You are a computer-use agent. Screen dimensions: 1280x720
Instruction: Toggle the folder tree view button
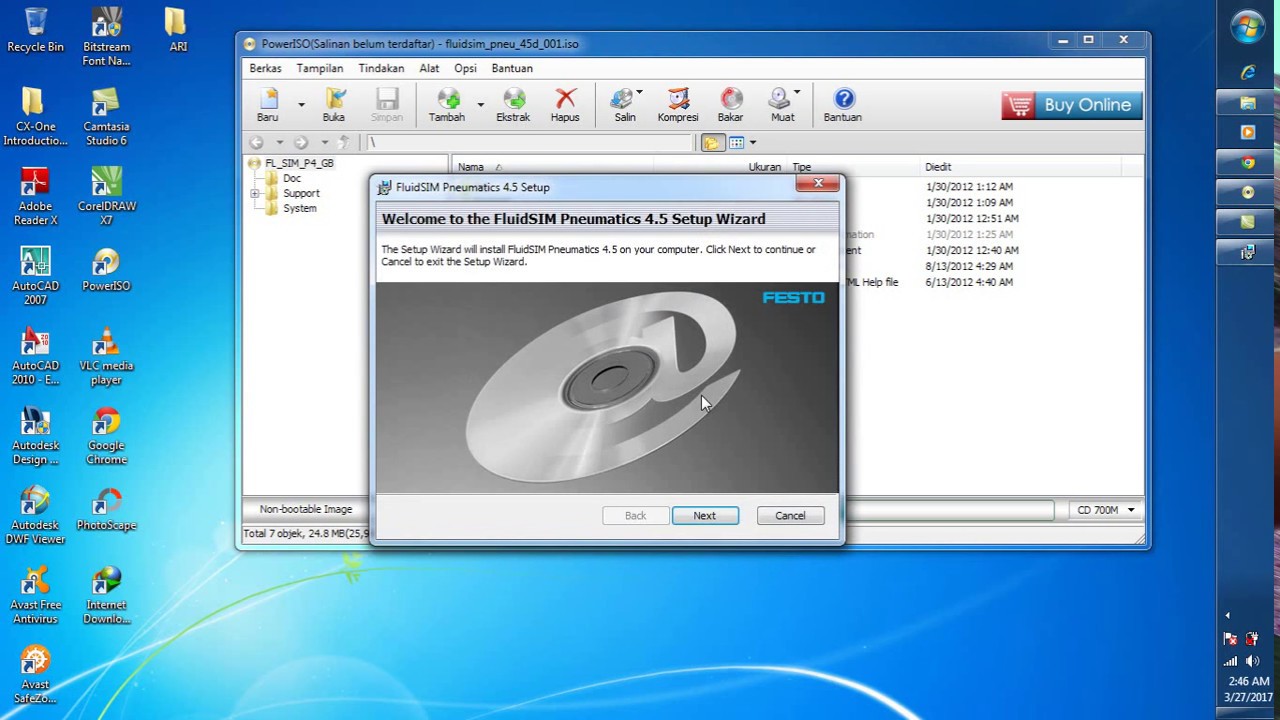[x=711, y=143]
